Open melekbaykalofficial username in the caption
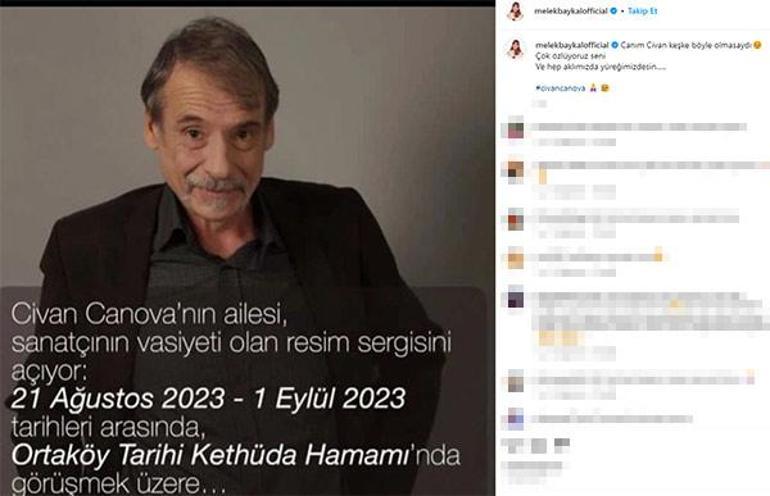 pyautogui.click(x=572, y=45)
